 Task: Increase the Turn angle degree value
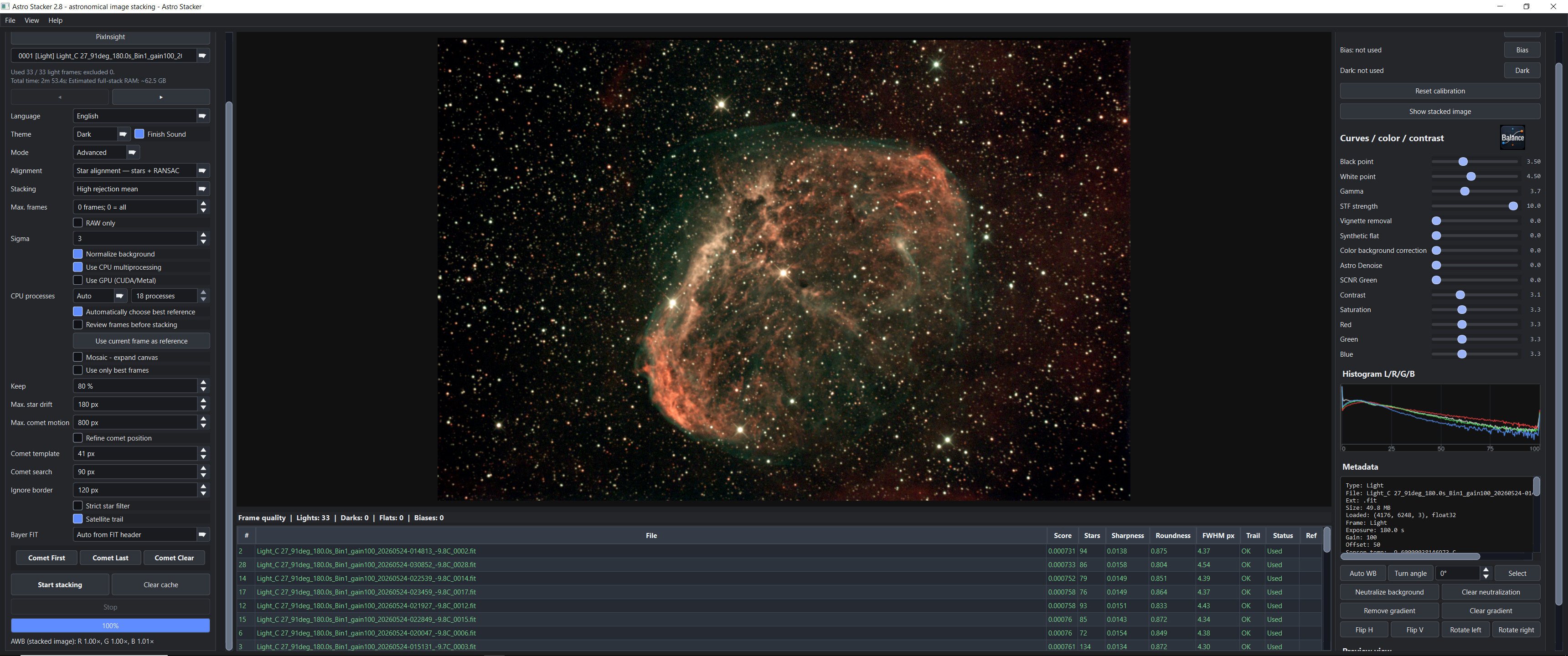pos(1486,569)
